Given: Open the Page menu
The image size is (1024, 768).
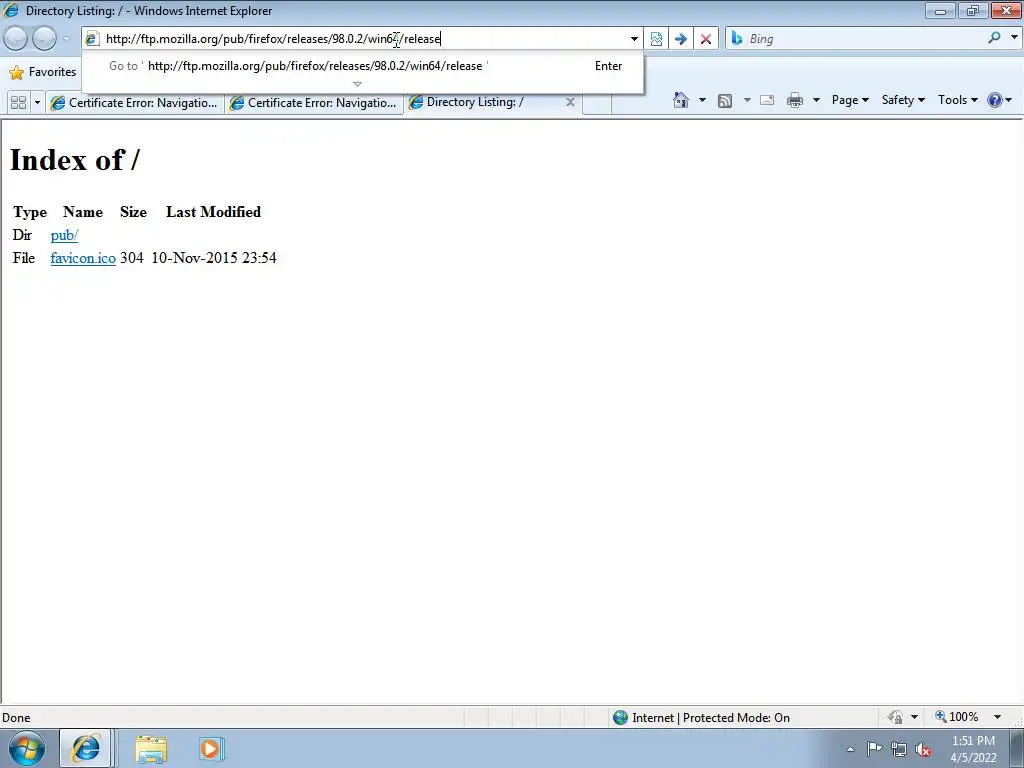Looking at the screenshot, I should click(x=850, y=100).
